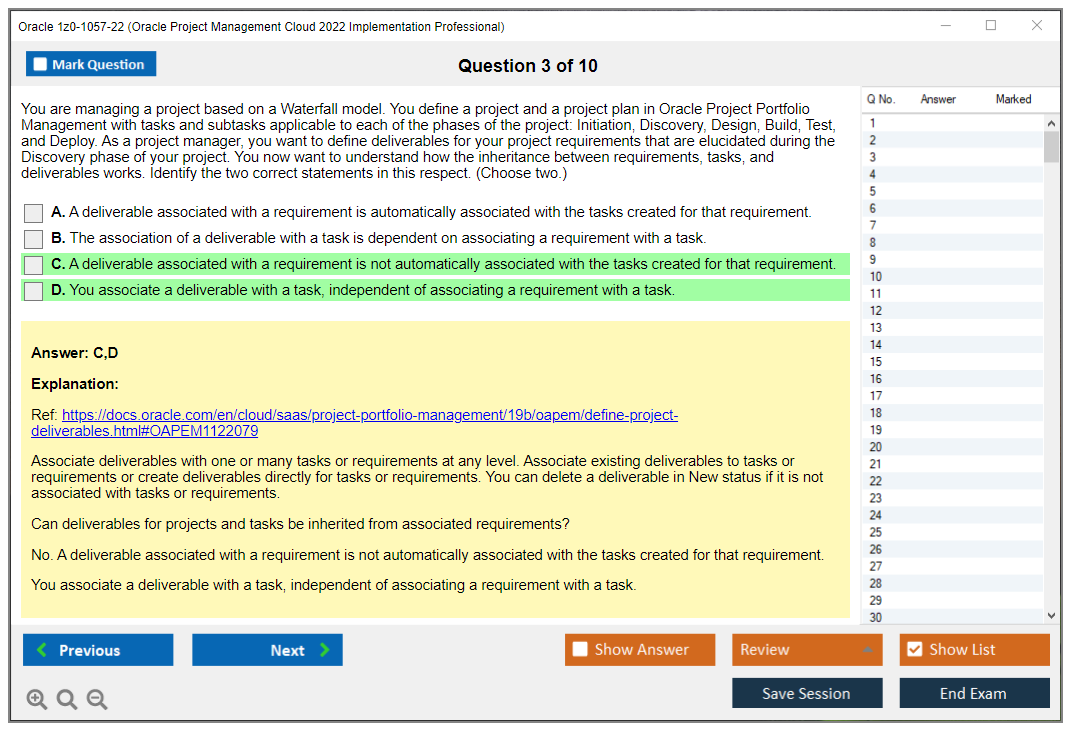
Task: Click the zoom-out magnifier icon
Action: 97,699
